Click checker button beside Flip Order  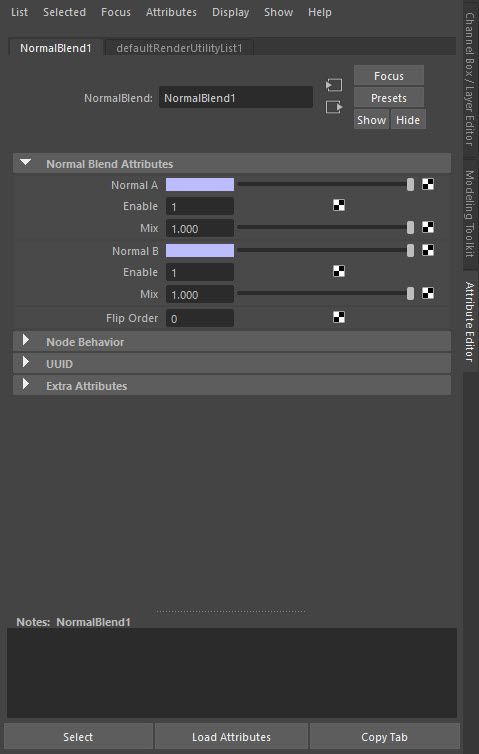pyautogui.click(x=339, y=317)
